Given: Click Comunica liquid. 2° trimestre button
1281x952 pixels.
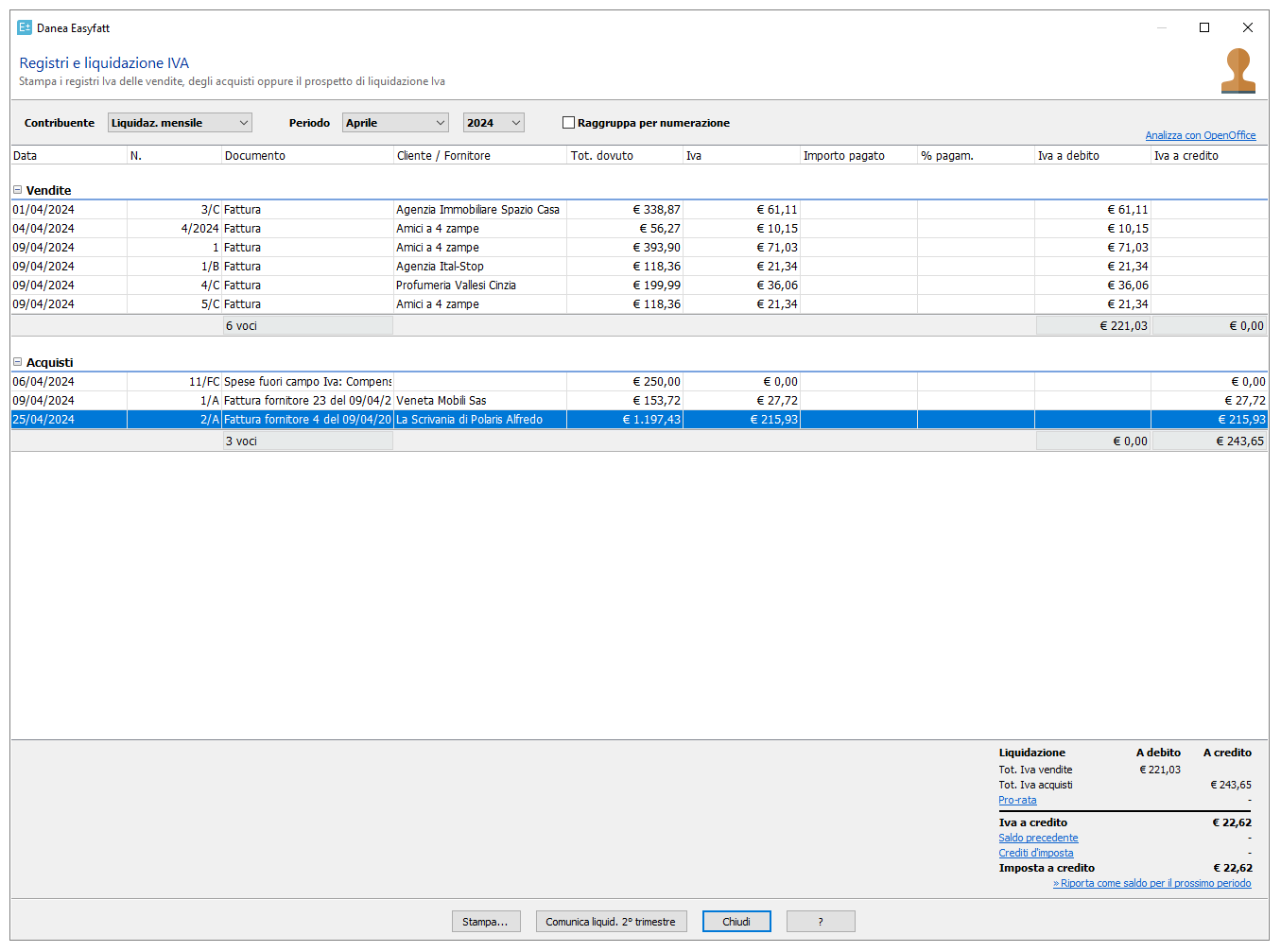Looking at the screenshot, I should pyautogui.click(x=611, y=922).
